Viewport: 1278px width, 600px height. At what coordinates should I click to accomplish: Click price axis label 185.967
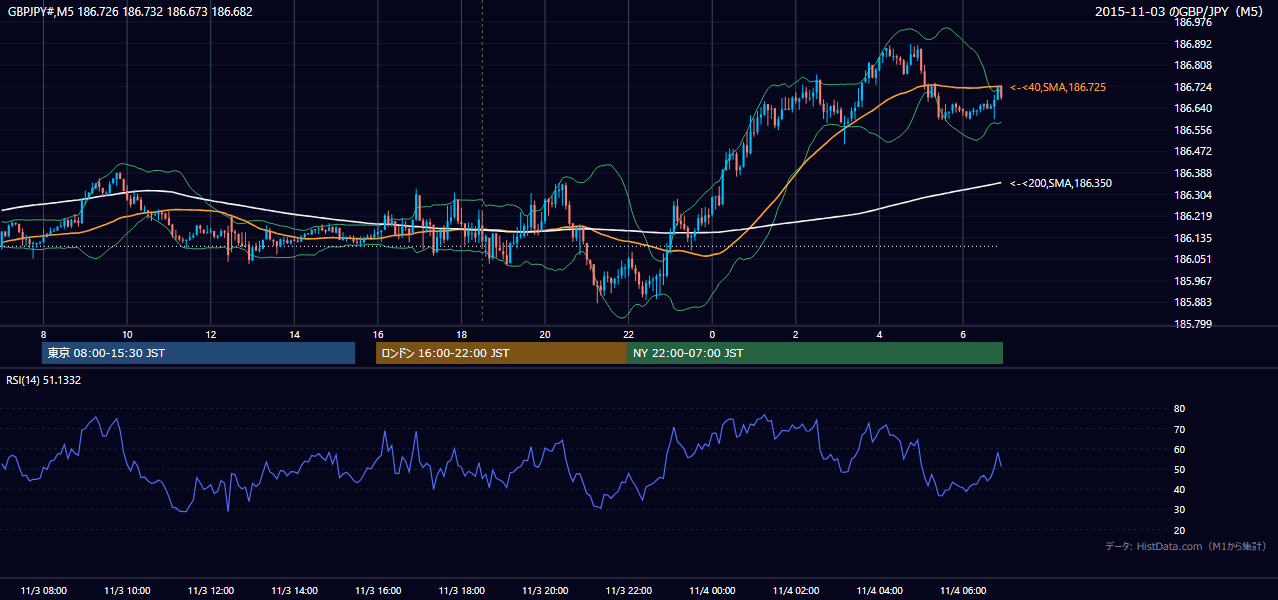pos(1192,281)
